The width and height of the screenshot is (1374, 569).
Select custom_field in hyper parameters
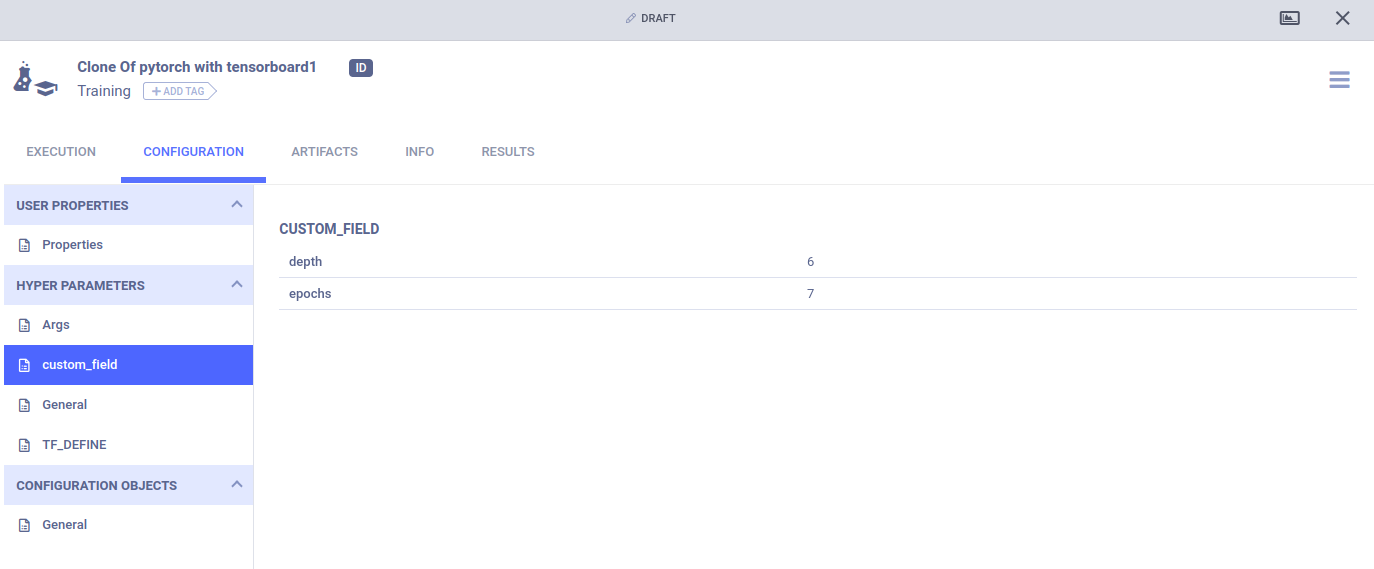click(80, 365)
